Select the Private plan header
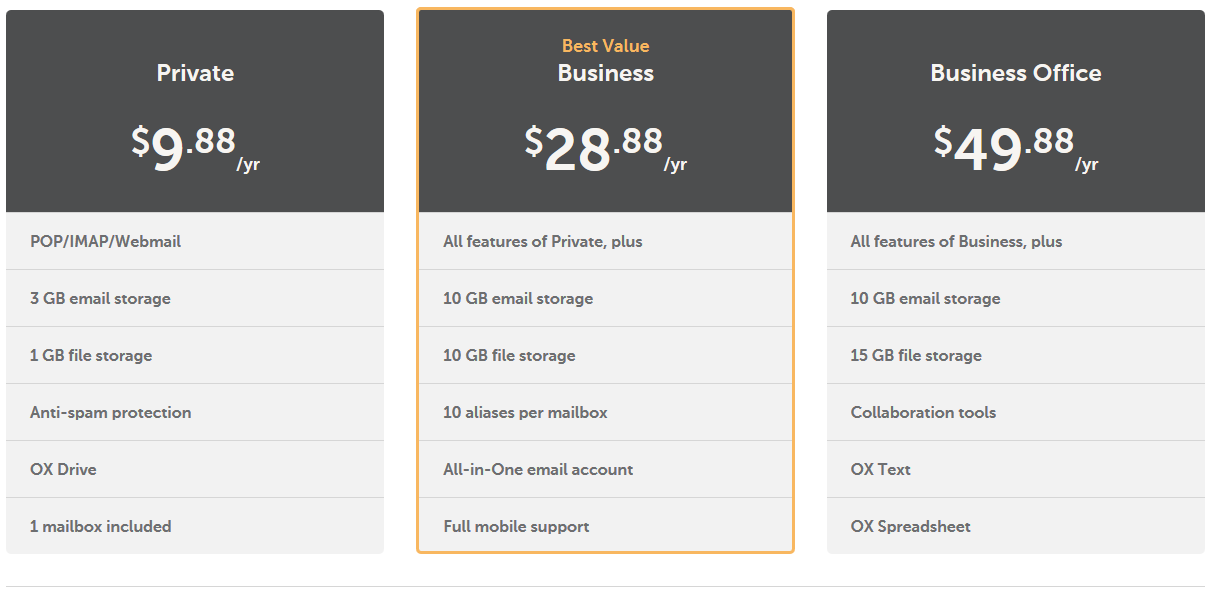The image size is (1216, 606). (x=195, y=73)
